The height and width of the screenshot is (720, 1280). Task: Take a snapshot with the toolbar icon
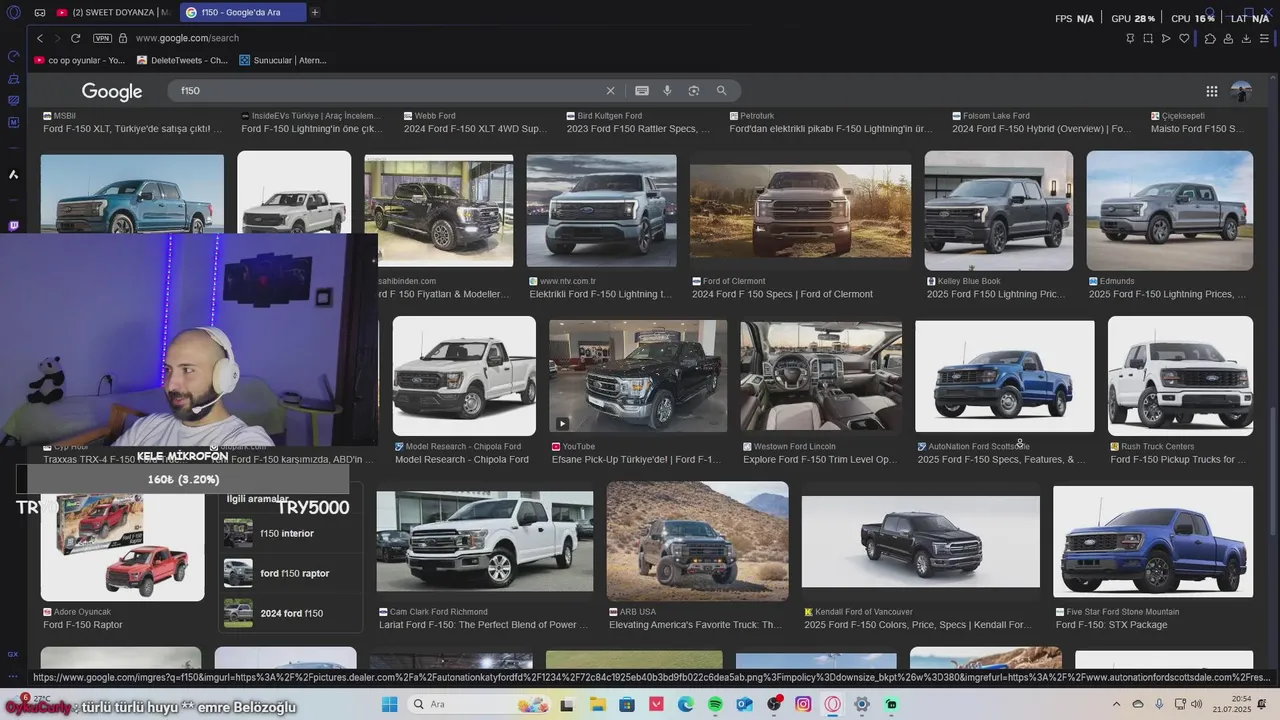tap(1148, 38)
